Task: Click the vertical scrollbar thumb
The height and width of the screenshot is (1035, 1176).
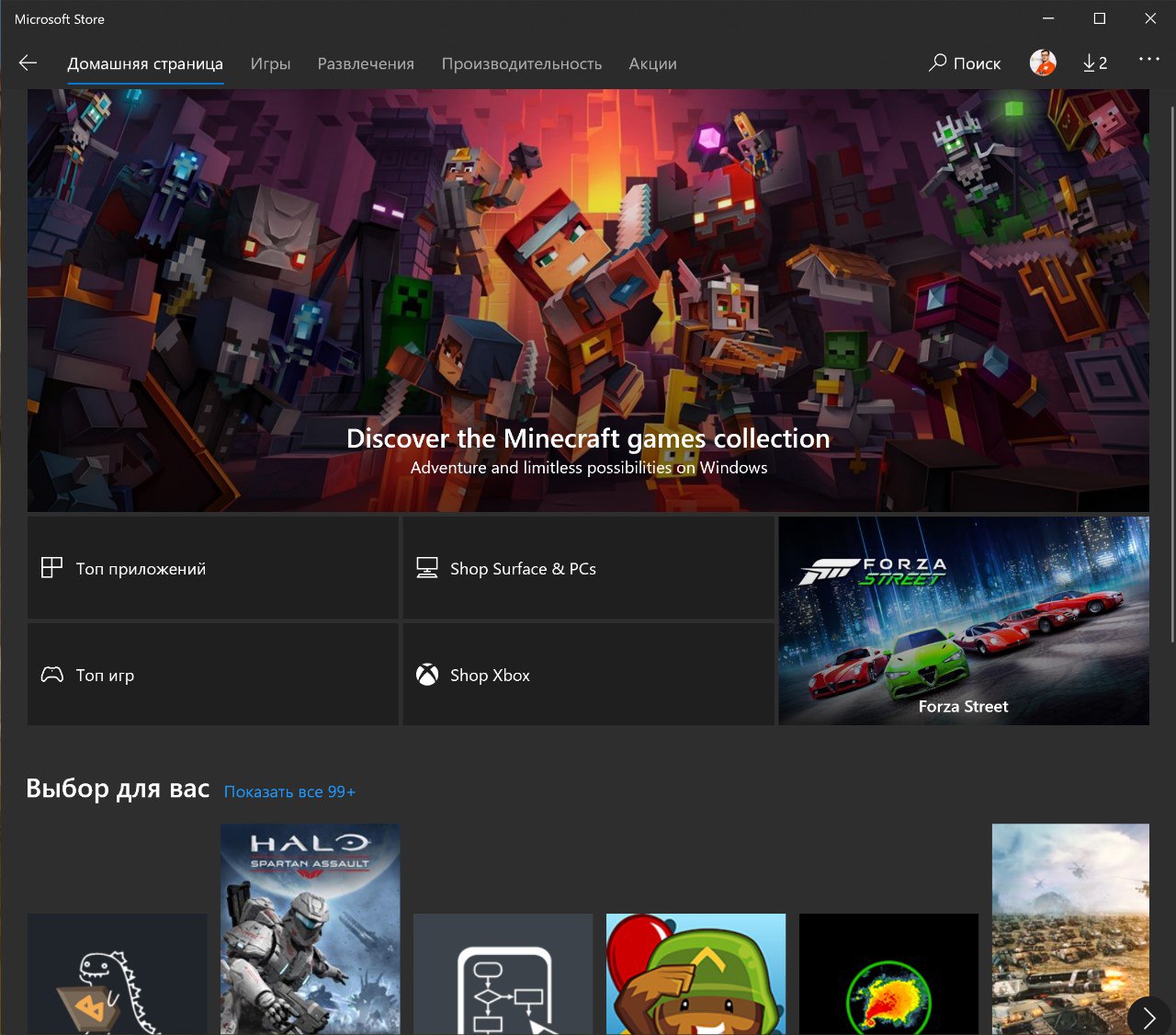Action: (1171, 375)
